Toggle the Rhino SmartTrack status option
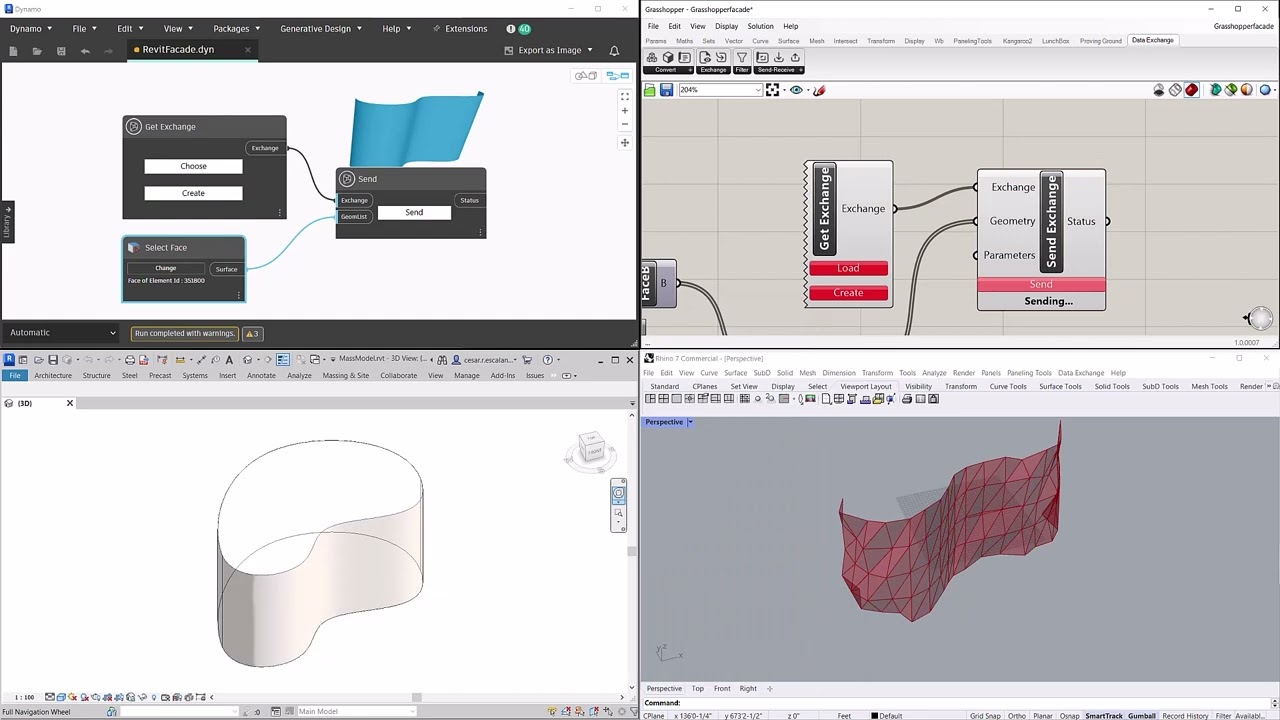Screen dimensions: 1280x720 1104,716
